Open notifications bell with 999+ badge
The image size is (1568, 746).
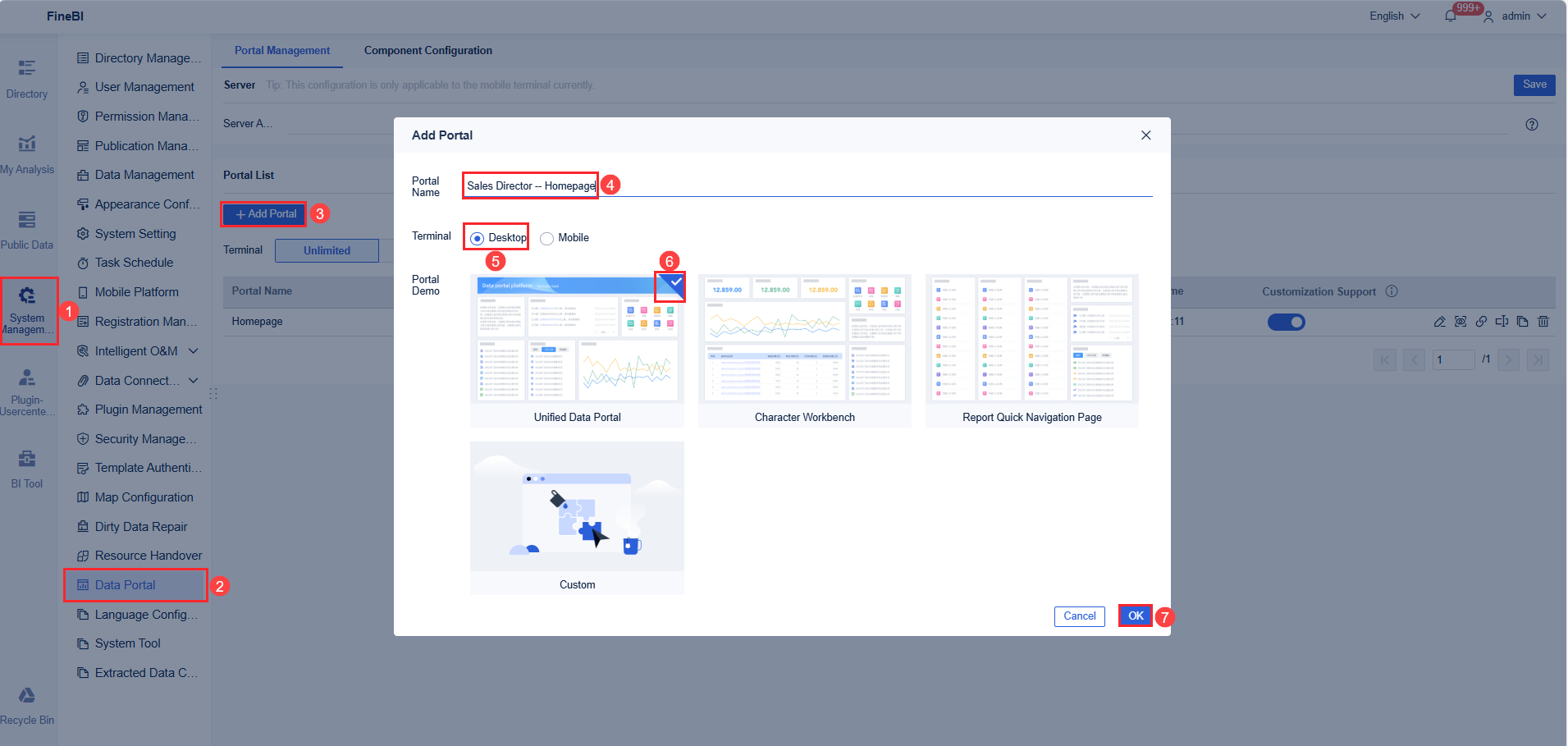[x=1451, y=16]
